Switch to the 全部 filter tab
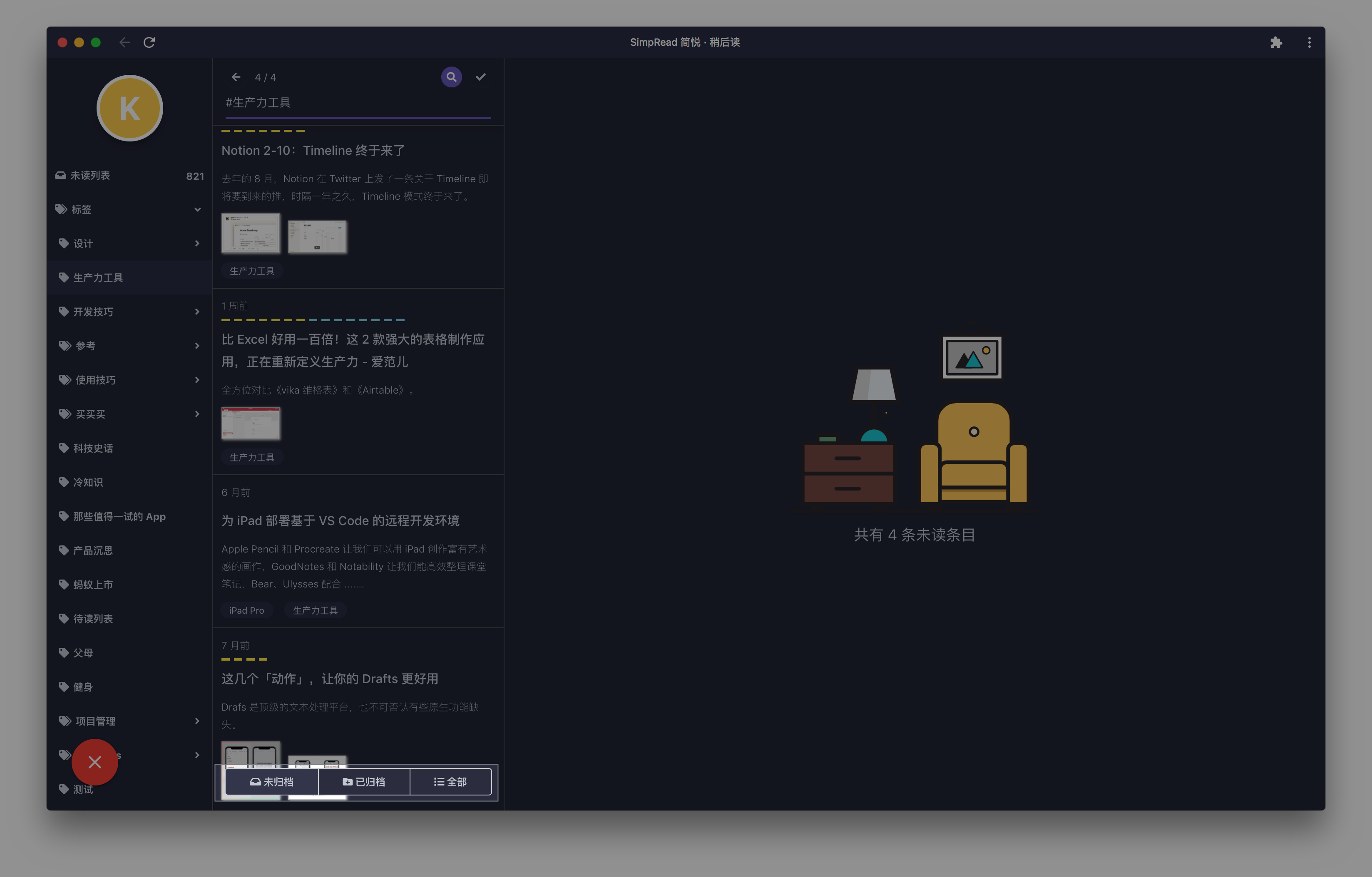Viewport: 1372px width, 877px height. [x=451, y=782]
